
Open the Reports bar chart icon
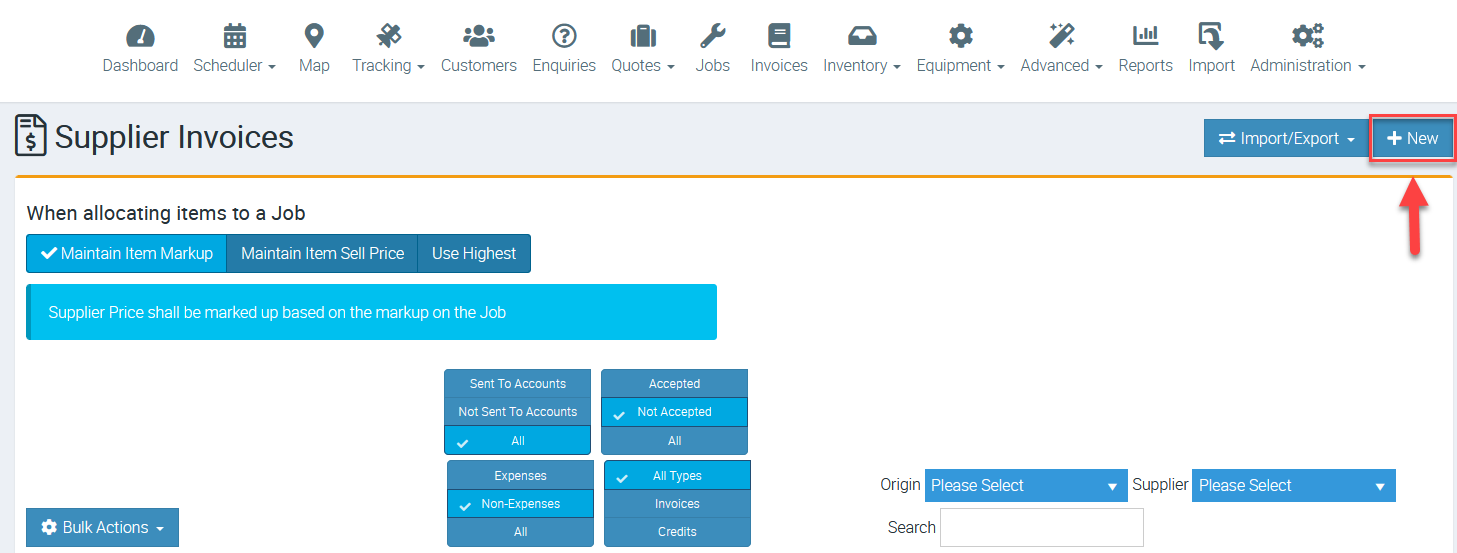point(1145,36)
